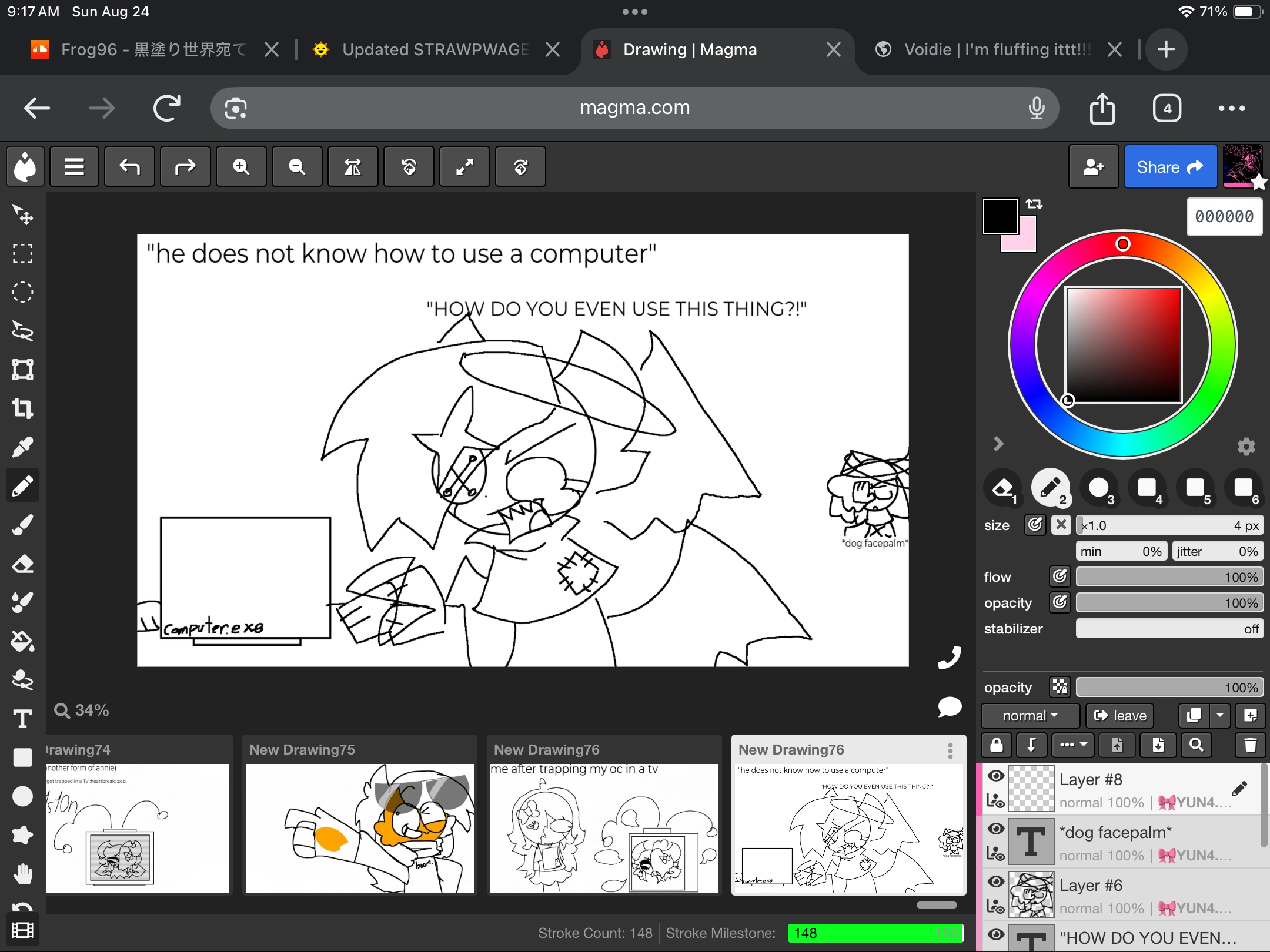Image resolution: width=1270 pixels, height=952 pixels.
Task: Select the crop tool
Action: coord(22,408)
